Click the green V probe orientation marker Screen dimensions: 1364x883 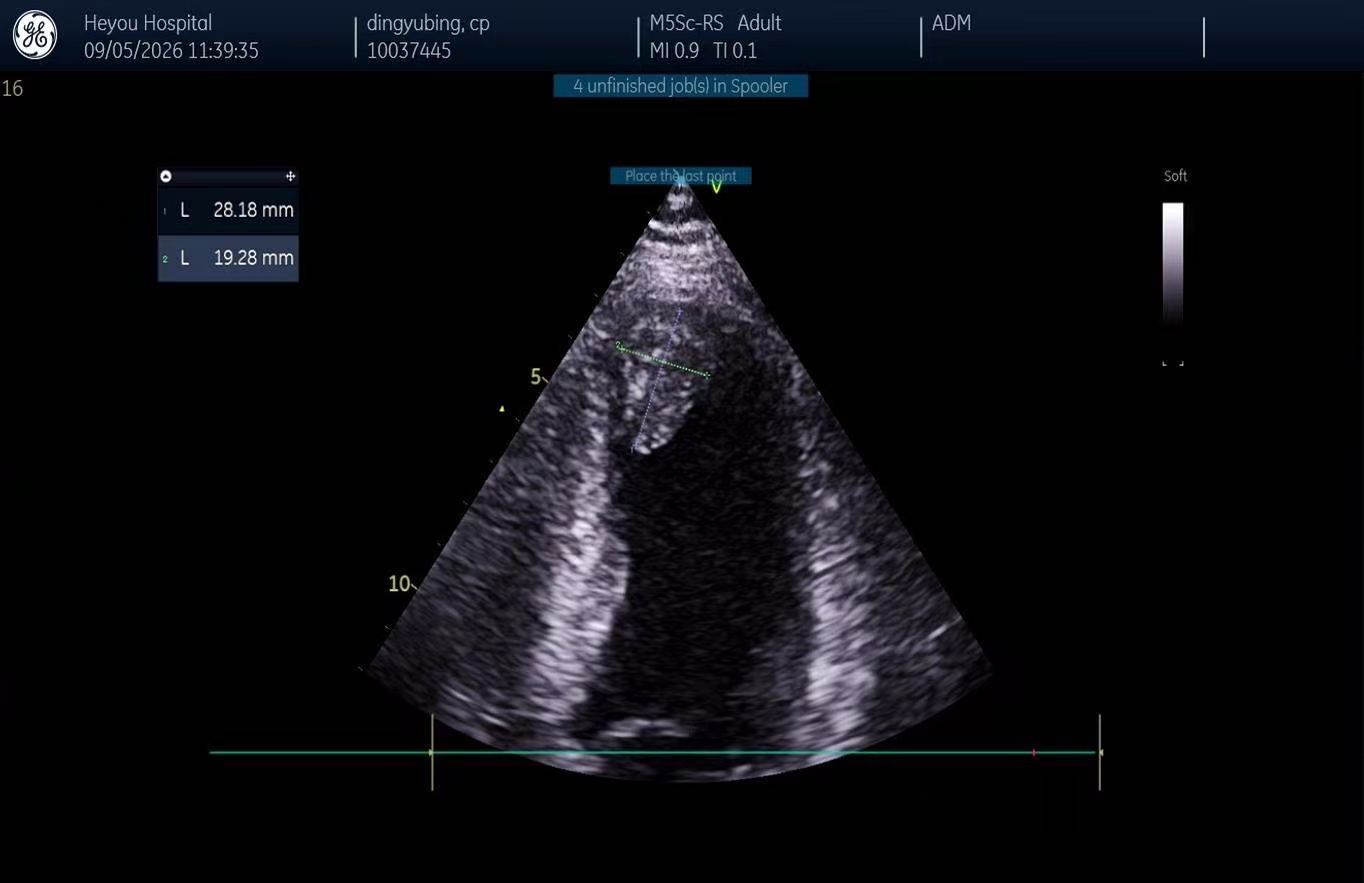(x=716, y=186)
